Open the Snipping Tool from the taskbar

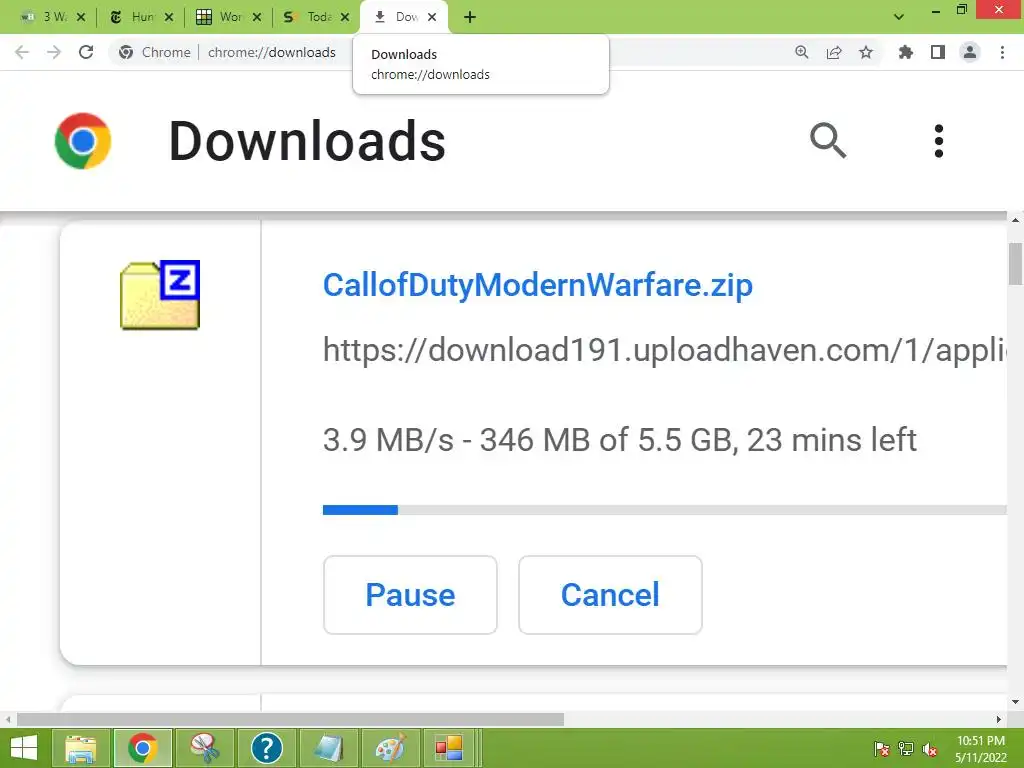[204, 748]
